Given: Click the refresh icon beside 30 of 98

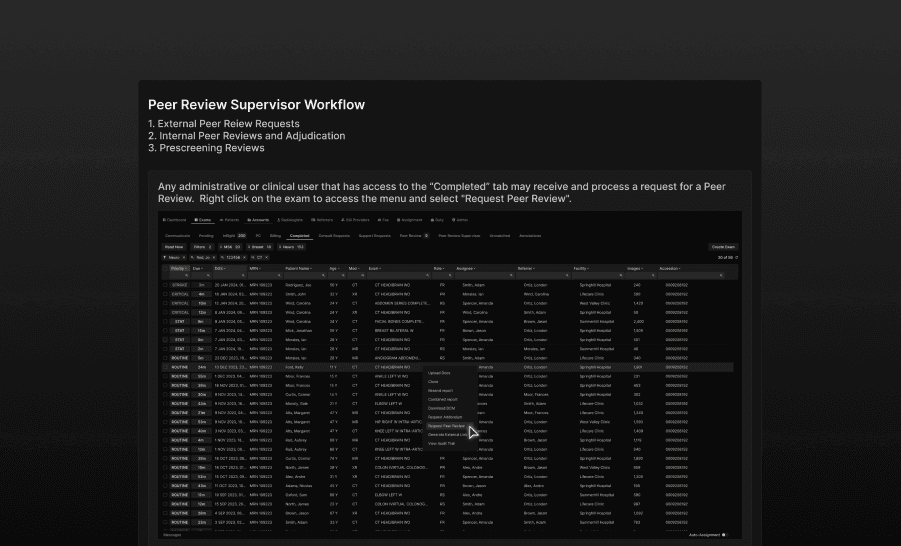Looking at the screenshot, I should [737, 257].
